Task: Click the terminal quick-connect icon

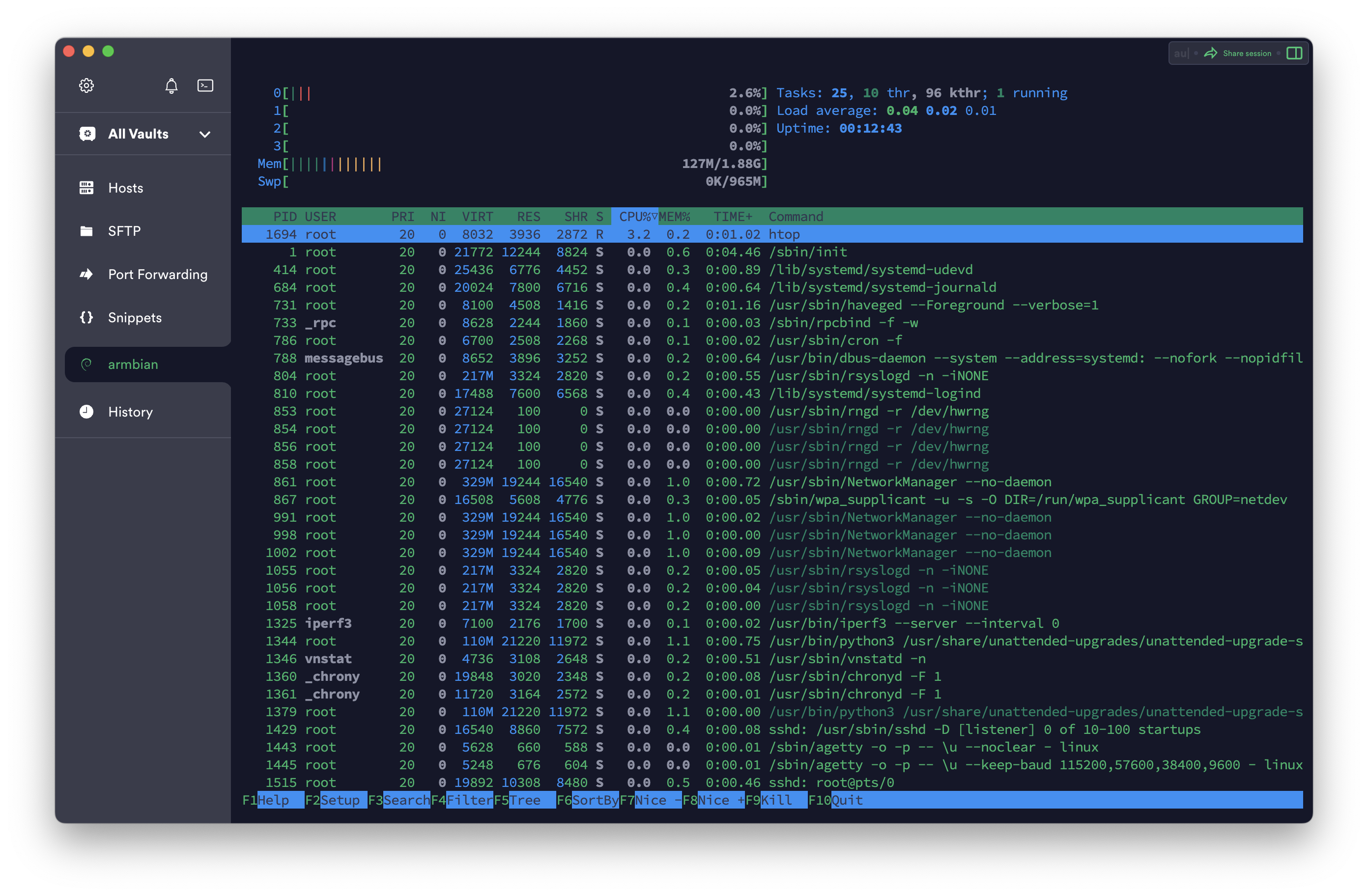Action: pyautogui.click(x=205, y=85)
